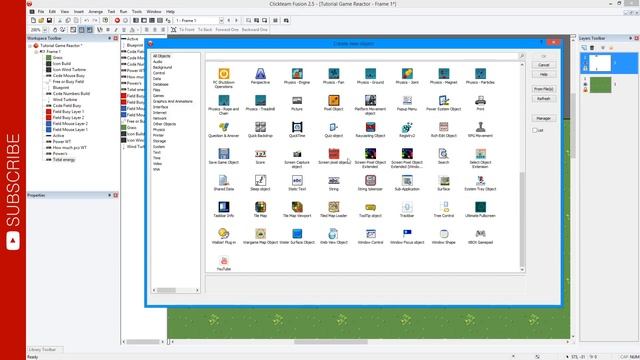This screenshot has height=360, width=640.
Task: Collapse the Frame 1 tree node
Action: pos(36,52)
